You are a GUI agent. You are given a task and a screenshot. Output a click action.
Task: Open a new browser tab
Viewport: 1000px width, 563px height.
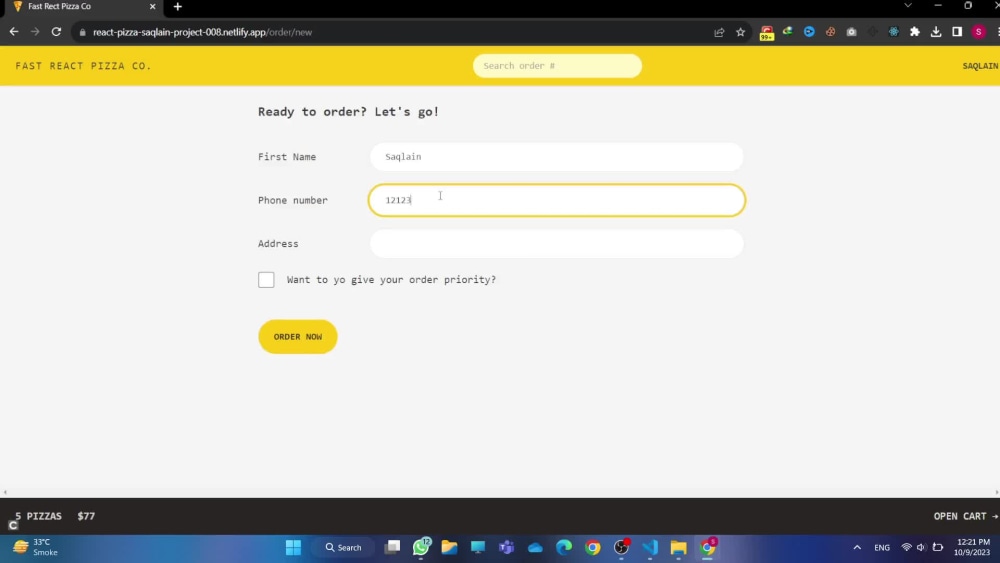177,6
